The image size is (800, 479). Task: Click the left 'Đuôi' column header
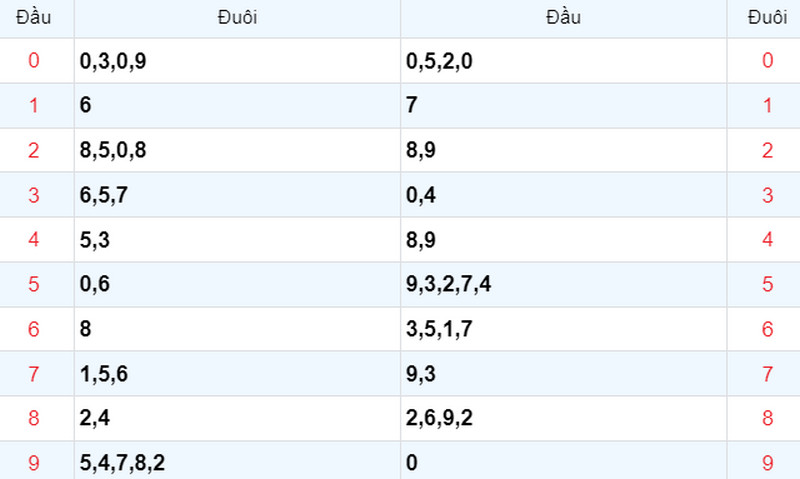(237, 17)
